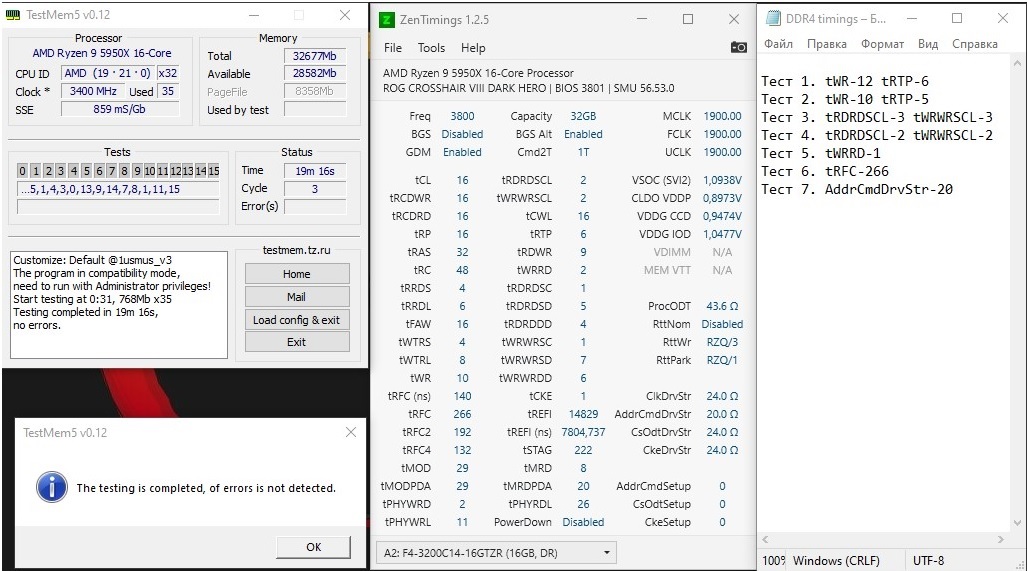Image resolution: width=1027 pixels, height=571 pixels.
Task: Open the Help menu in ZenTimings
Action: click(x=473, y=48)
